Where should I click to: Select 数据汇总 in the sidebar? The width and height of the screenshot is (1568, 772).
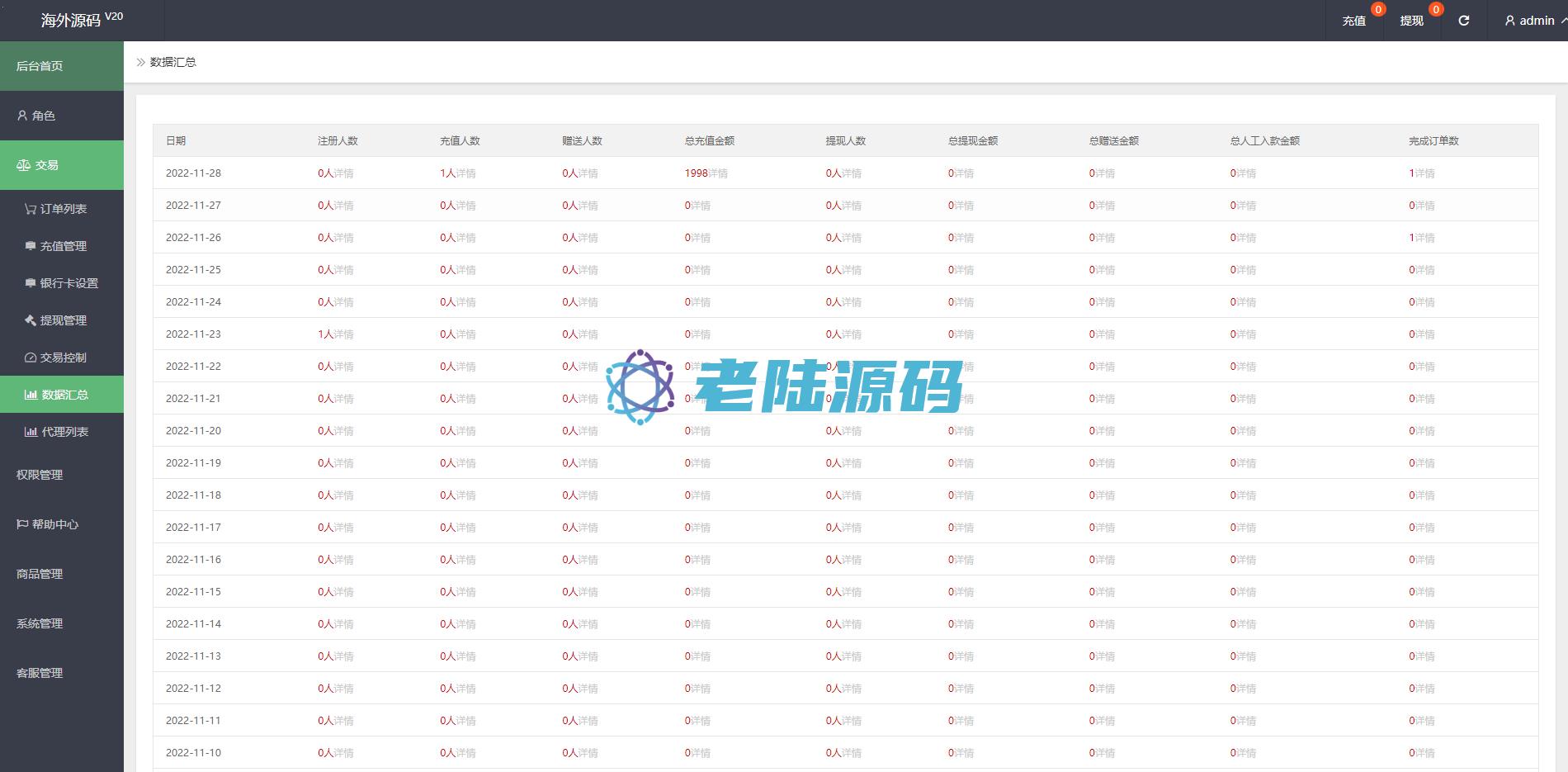point(64,395)
